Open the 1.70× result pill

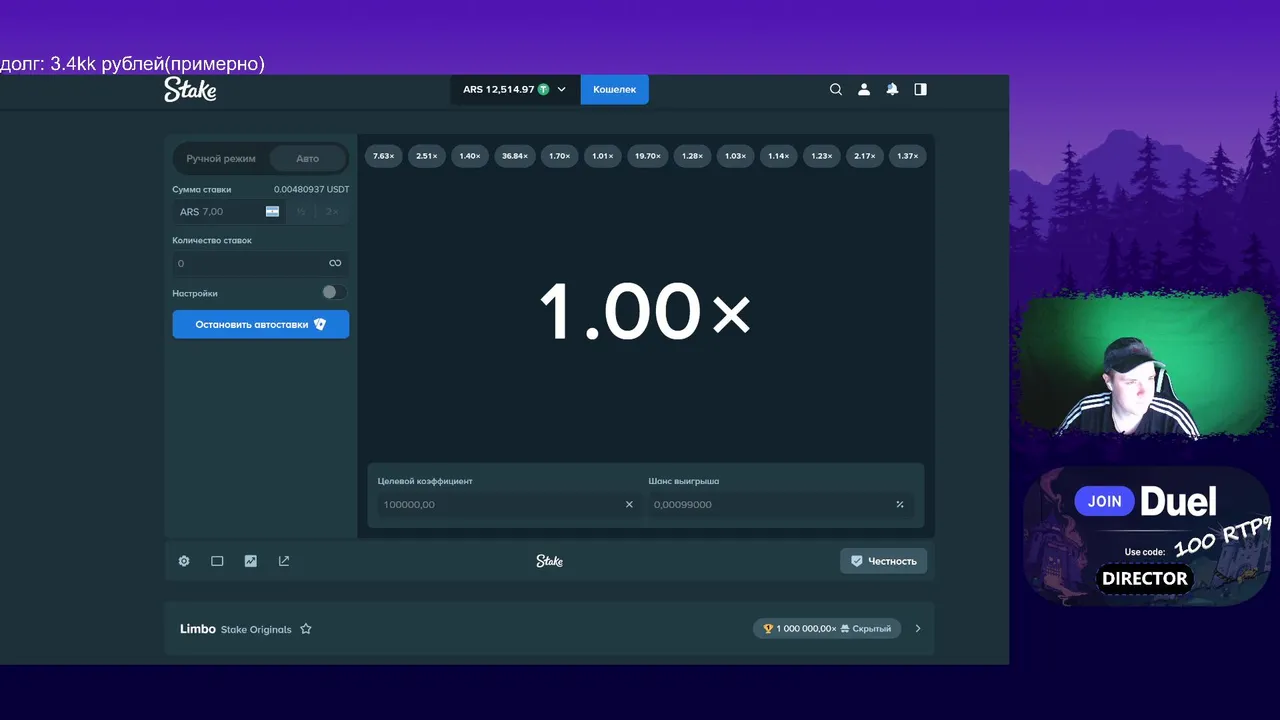click(560, 156)
